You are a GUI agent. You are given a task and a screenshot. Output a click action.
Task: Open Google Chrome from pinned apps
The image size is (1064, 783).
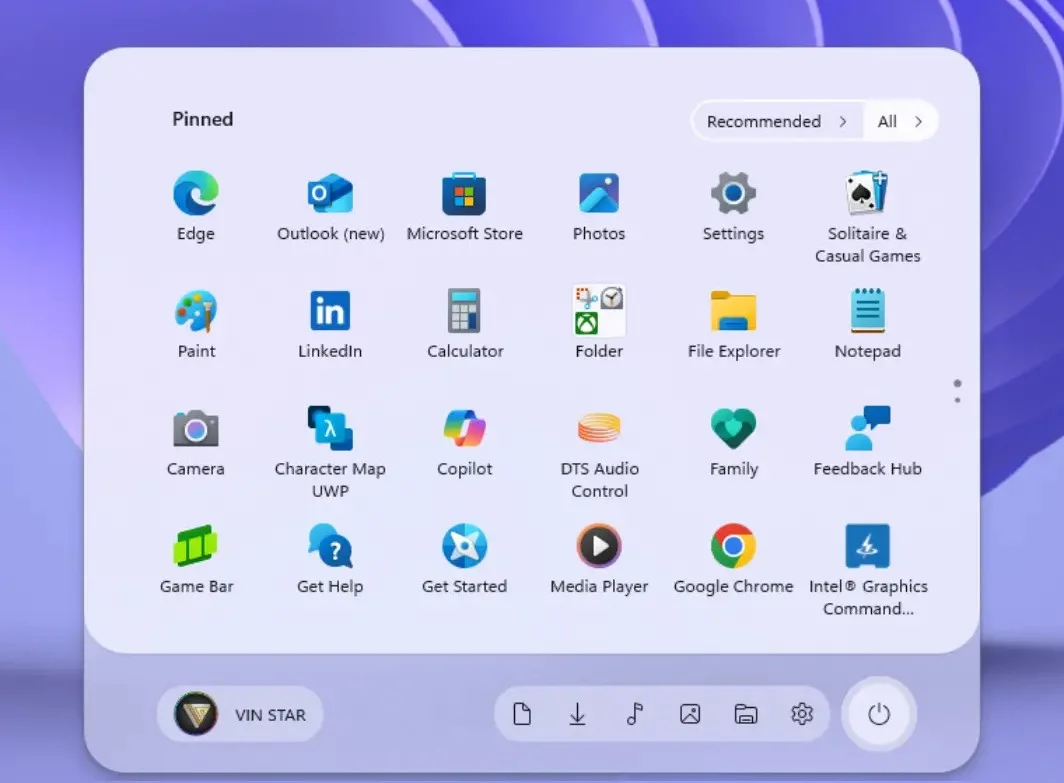click(733, 547)
